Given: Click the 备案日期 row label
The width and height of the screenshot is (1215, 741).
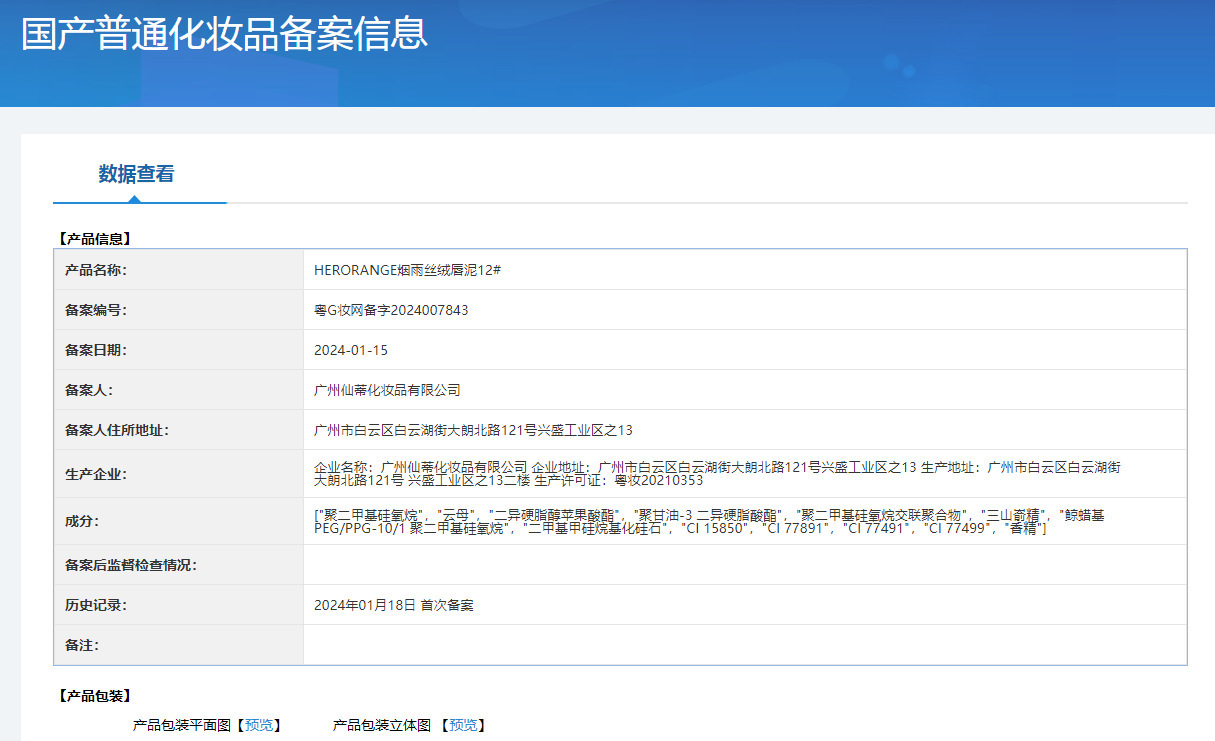Looking at the screenshot, I should pyautogui.click(x=96, y=350).
